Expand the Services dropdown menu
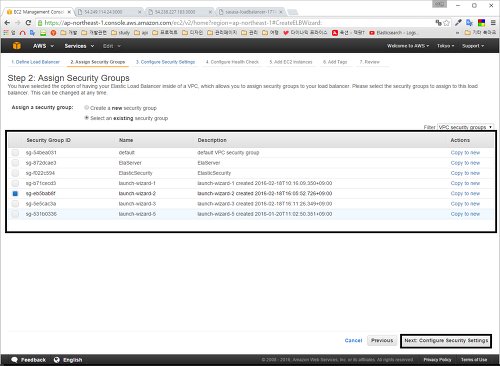This screenshot has width=500, height=366. coord(79,46)
